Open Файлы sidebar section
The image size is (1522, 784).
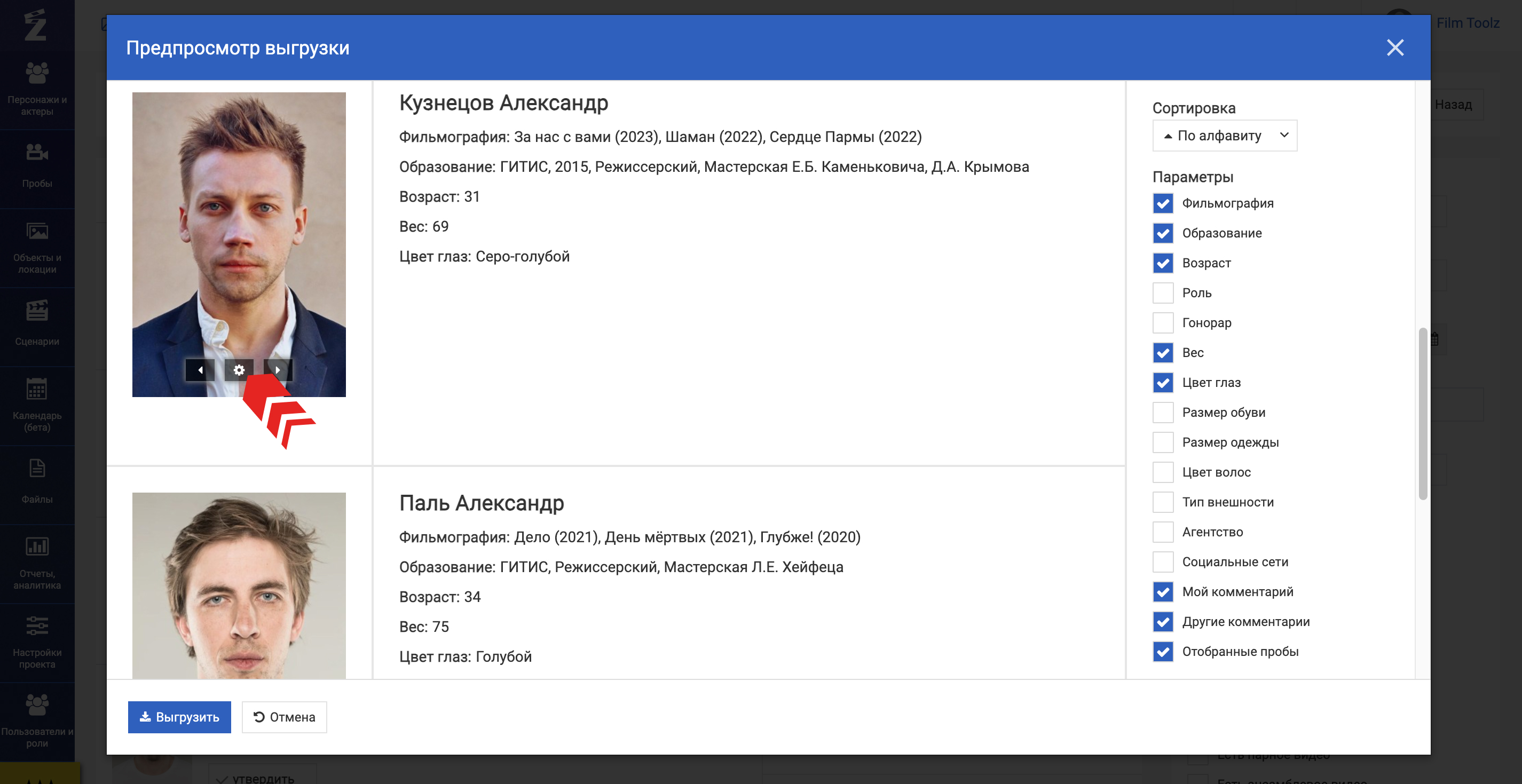(x=37, y=484)
